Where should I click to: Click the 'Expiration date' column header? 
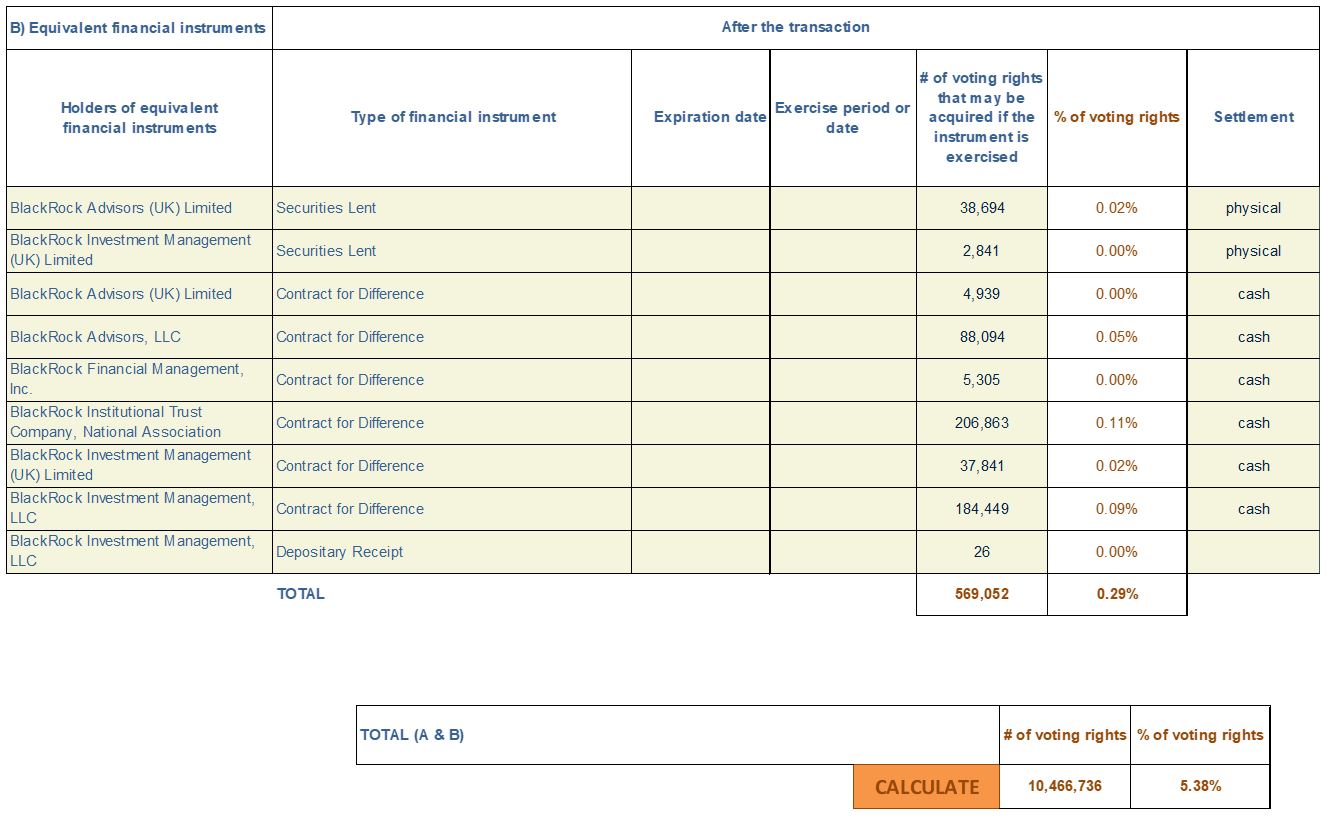[x=701, y=118]
